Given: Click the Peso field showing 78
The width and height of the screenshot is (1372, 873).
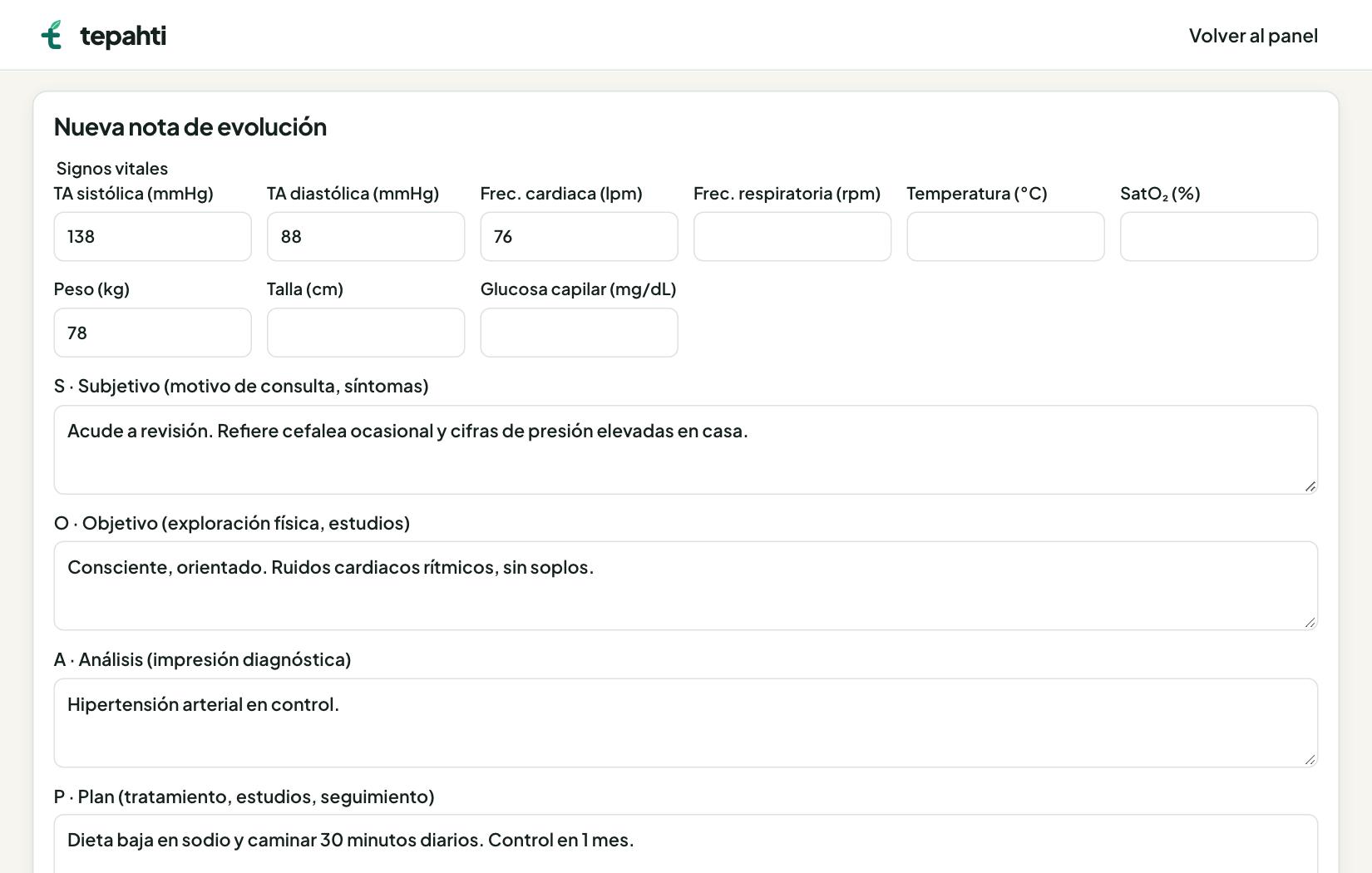Looking at the screenshot, I should coord(153,333).
